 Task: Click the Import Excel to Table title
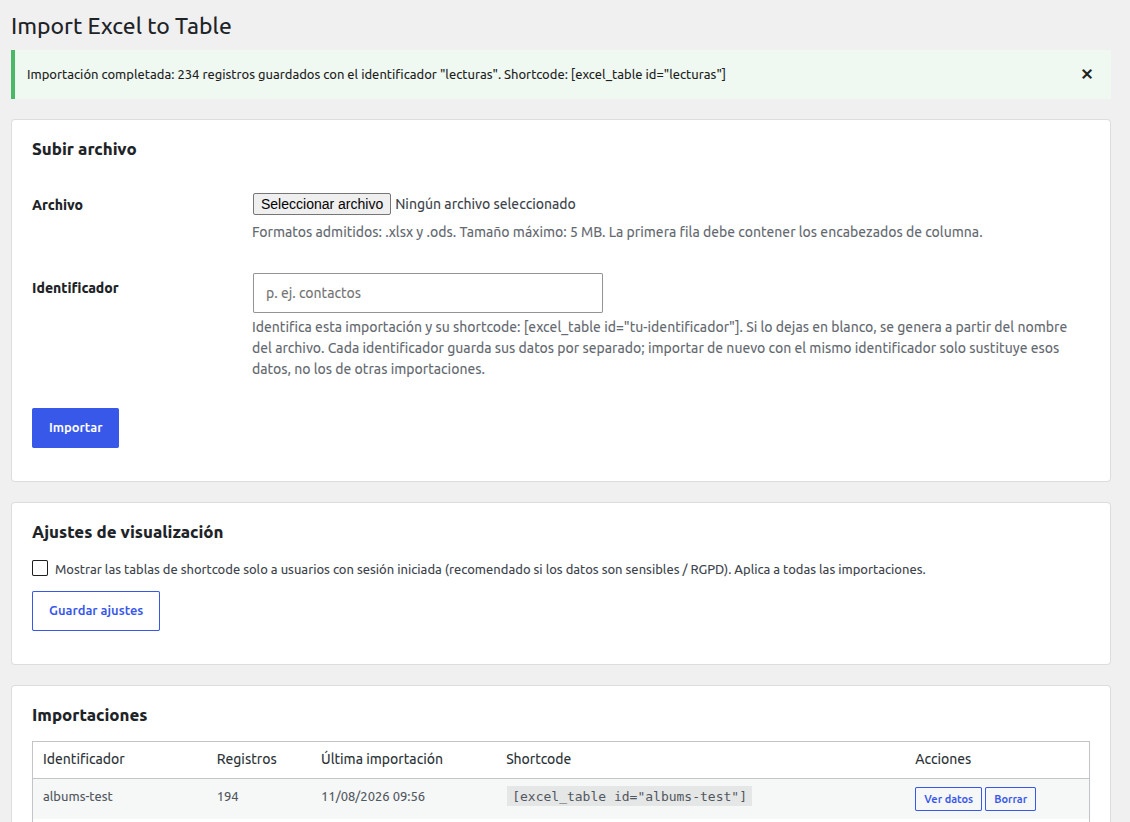tap(121, 26)
